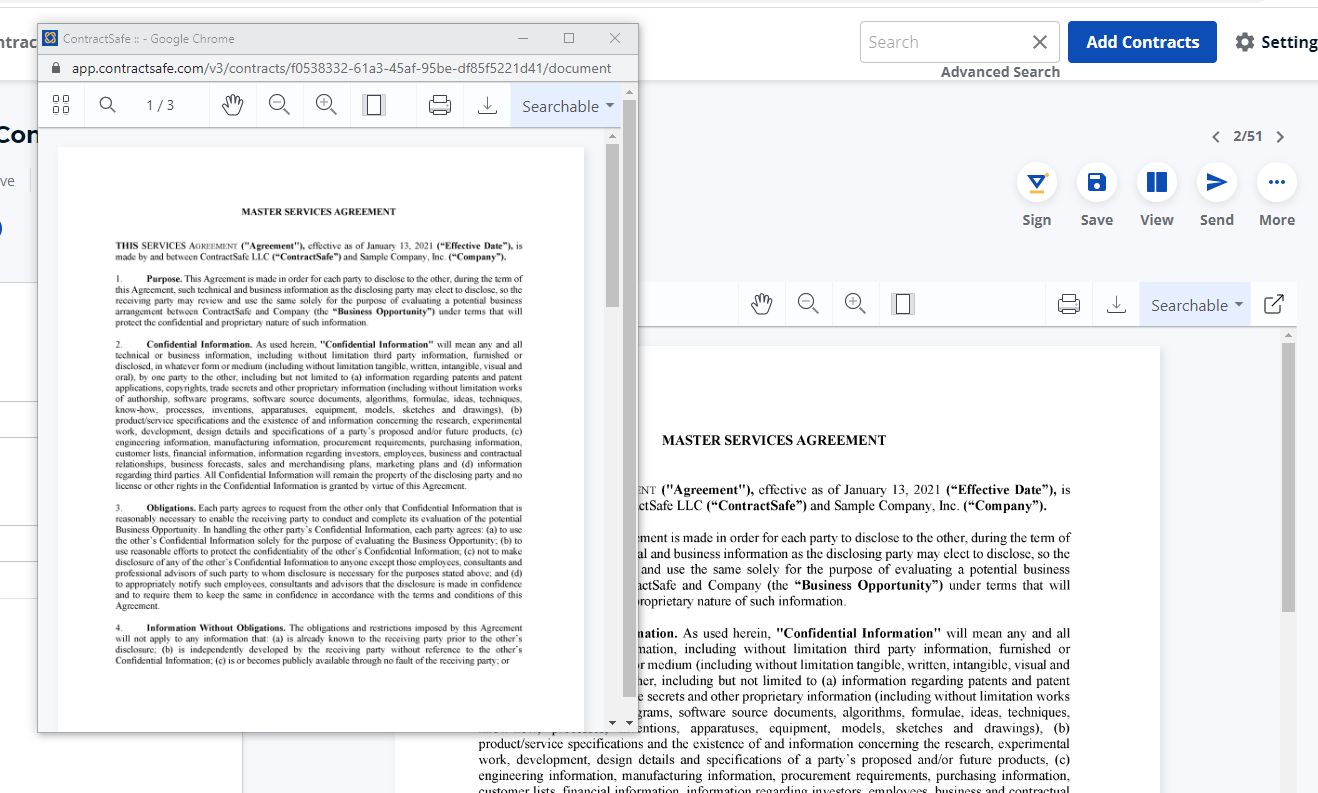Click the 2/51 contract counter
Screen dimensions: 1318x793
1248,137
